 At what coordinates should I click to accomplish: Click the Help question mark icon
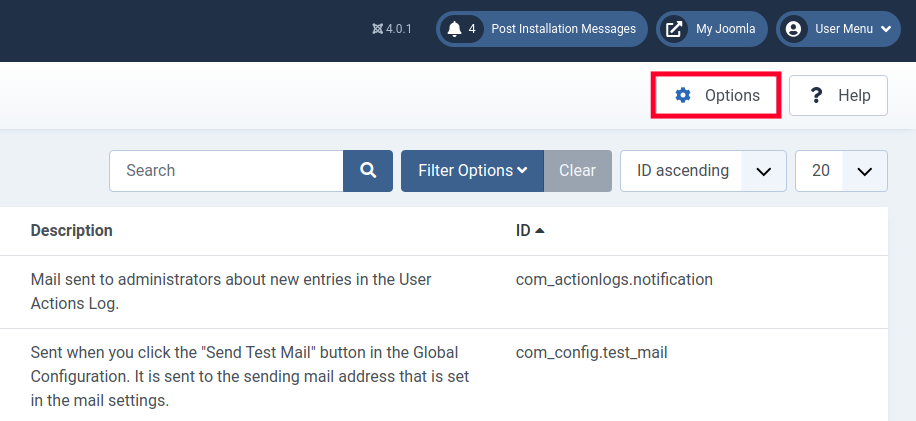point(816,96)
